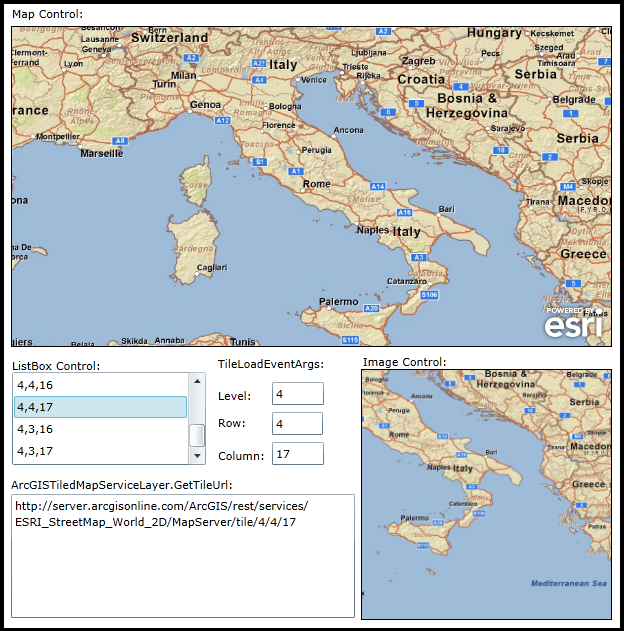Click the tile preview in Image Control
The width and height of the screenshot is (624, 631).
pos(486,495)
